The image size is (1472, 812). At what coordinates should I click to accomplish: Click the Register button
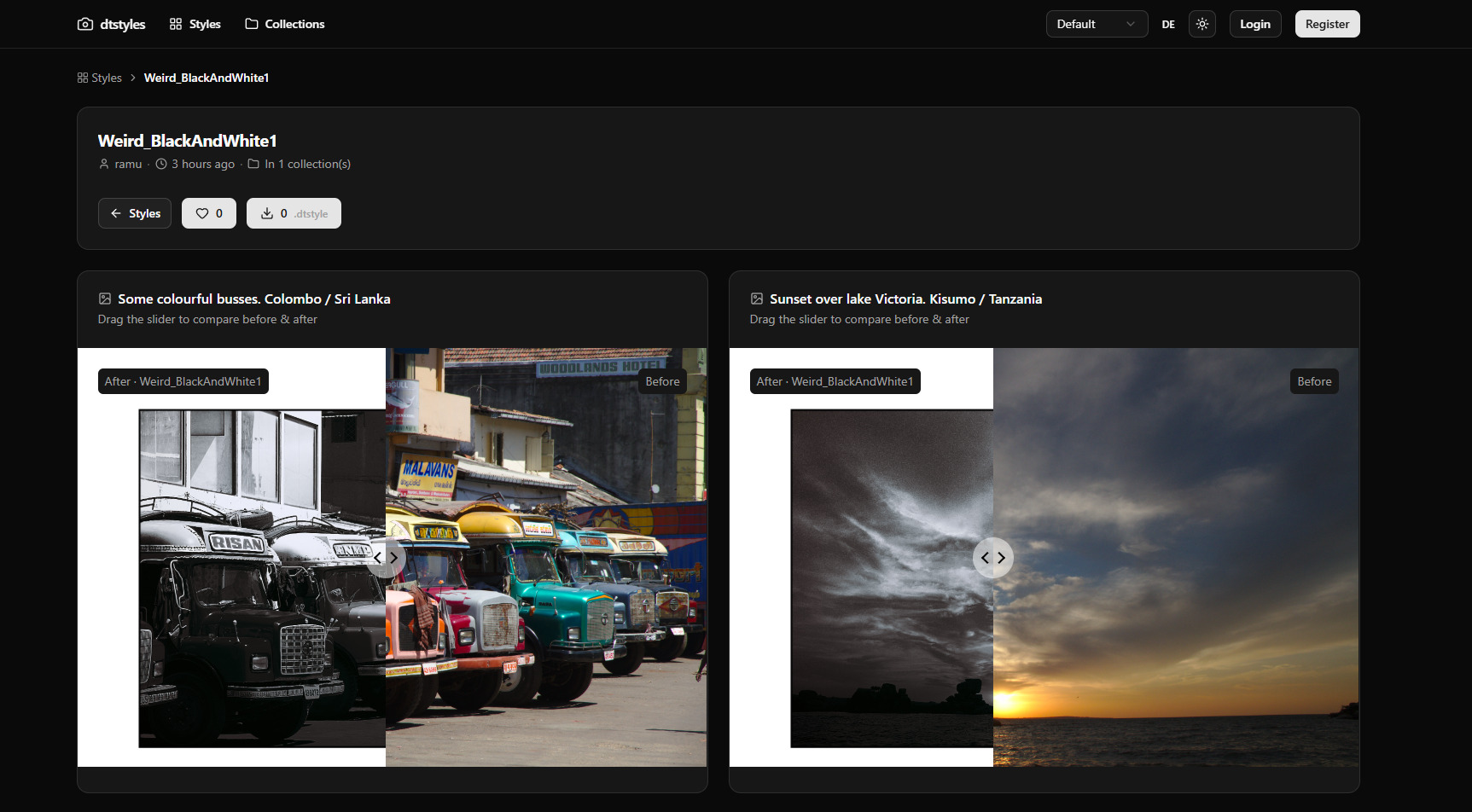(1326, 24)
